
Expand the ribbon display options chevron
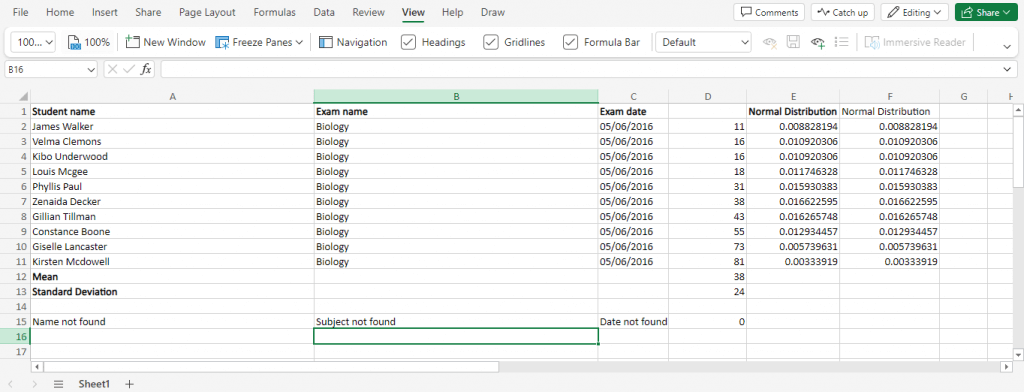click(x=1006, y=46)
